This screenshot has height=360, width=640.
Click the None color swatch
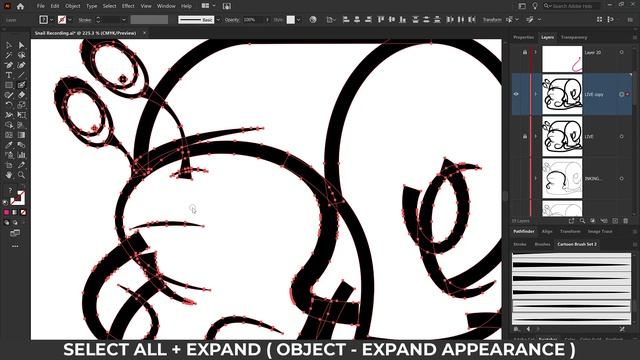(23, 212)
